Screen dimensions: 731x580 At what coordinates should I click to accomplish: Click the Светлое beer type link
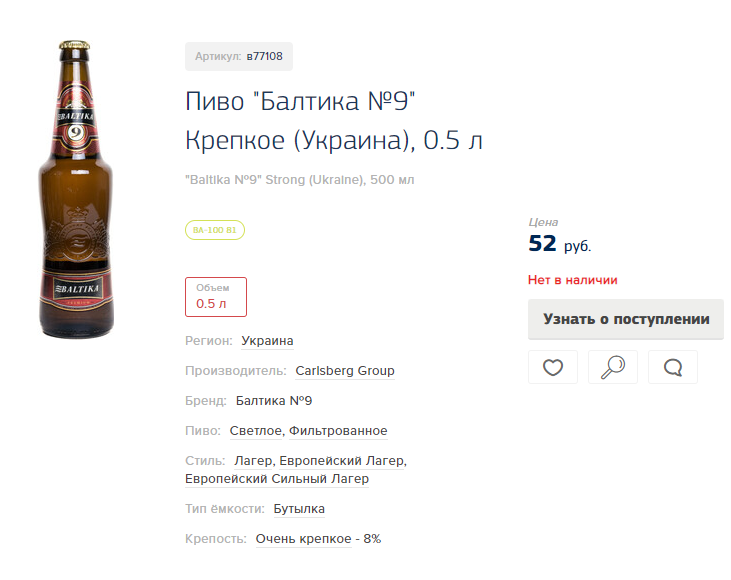(x=256, y=431)
